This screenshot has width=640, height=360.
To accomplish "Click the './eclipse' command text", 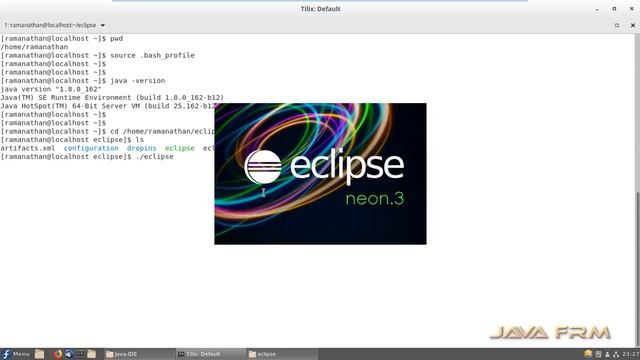I will [x=154, y=157].
